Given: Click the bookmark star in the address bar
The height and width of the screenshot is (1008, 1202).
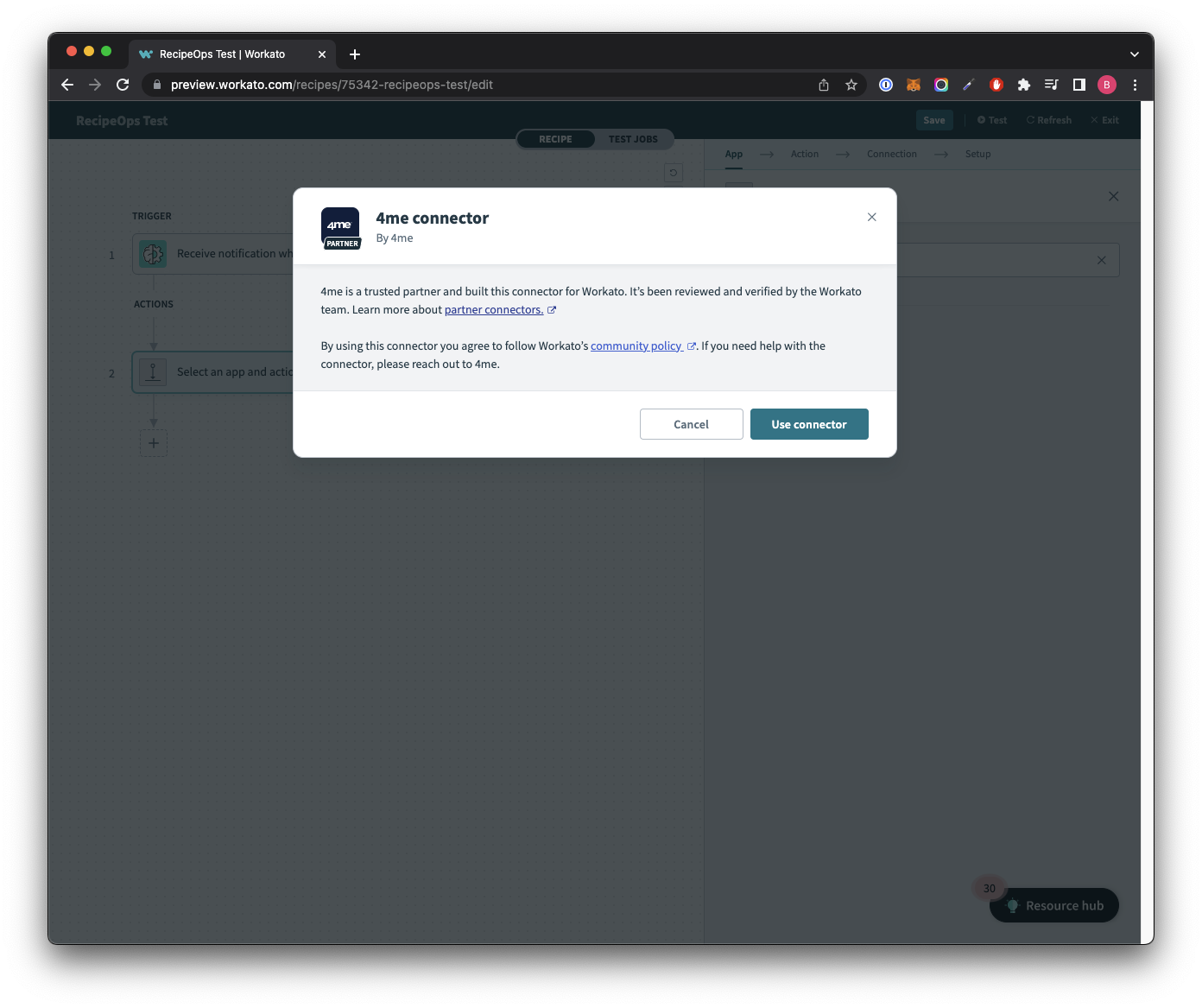Looking at the screenshot, I should point(851,85).
